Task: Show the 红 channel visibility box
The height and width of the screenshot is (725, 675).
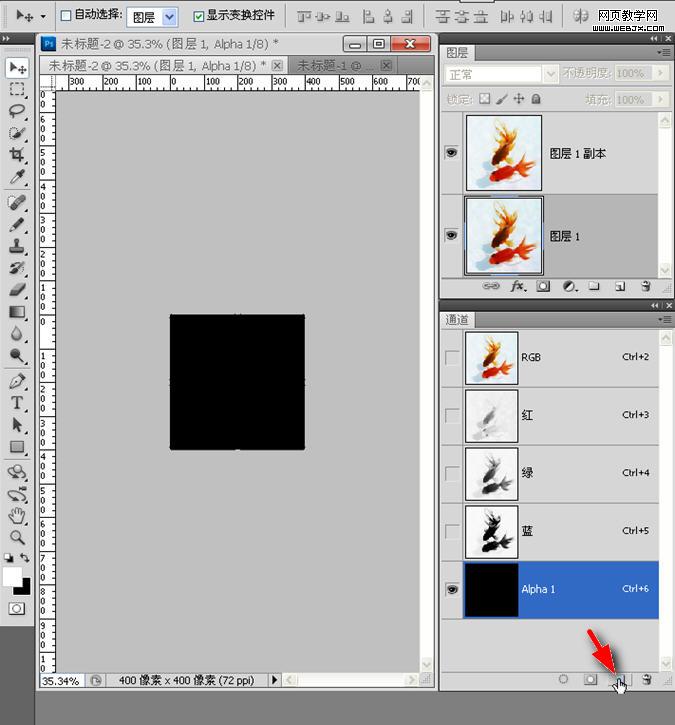Action: click(x=452, y=415)
